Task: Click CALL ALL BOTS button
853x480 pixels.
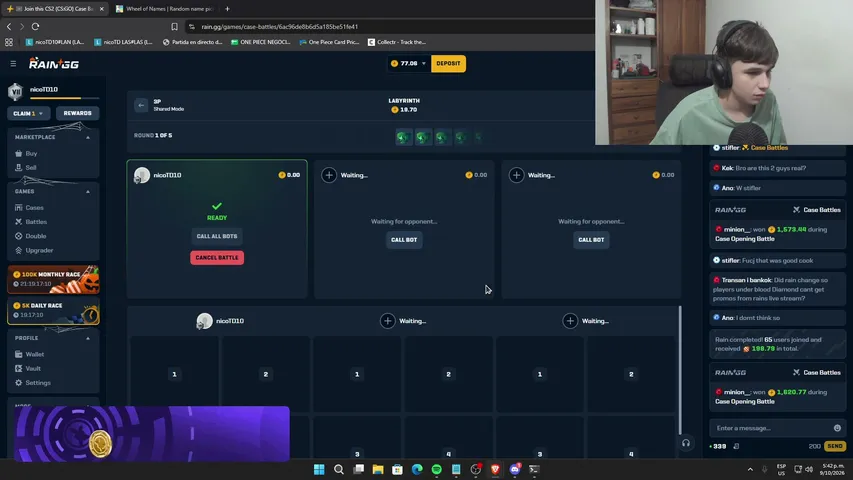Action: pyautogui.click(x=217, y=236)
